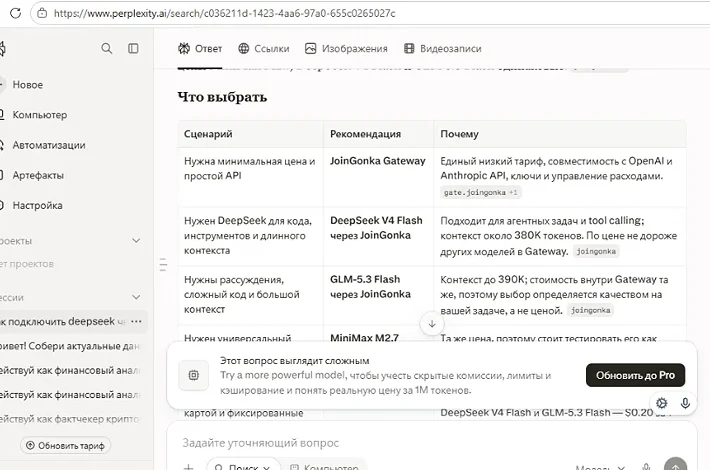Image resolution: width=710 pixels, height=470 pixels.
Task: Switch to the Видеозаписи tab
Action: [442, 48]
